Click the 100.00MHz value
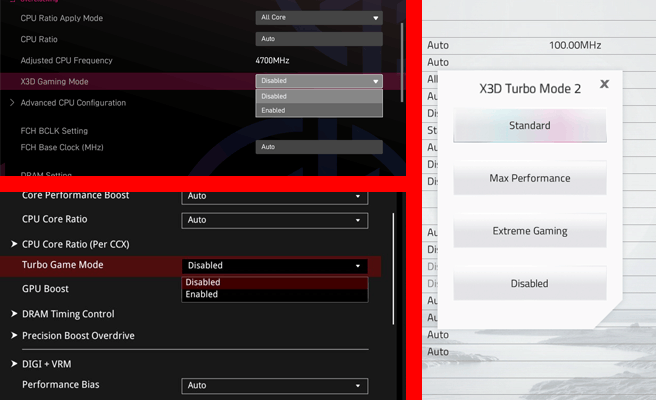Viewport: 656px width, 400px height. (x=575, y=45)
